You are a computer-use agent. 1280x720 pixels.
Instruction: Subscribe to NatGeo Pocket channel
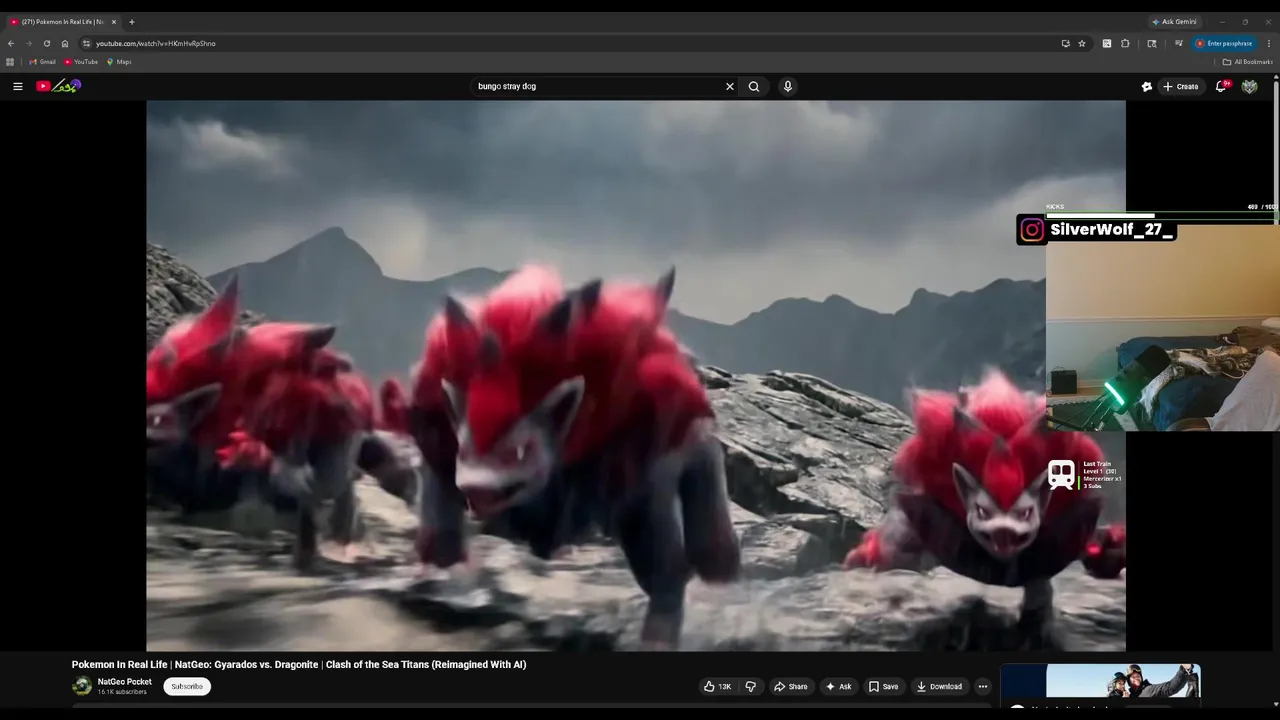point(187,686)
